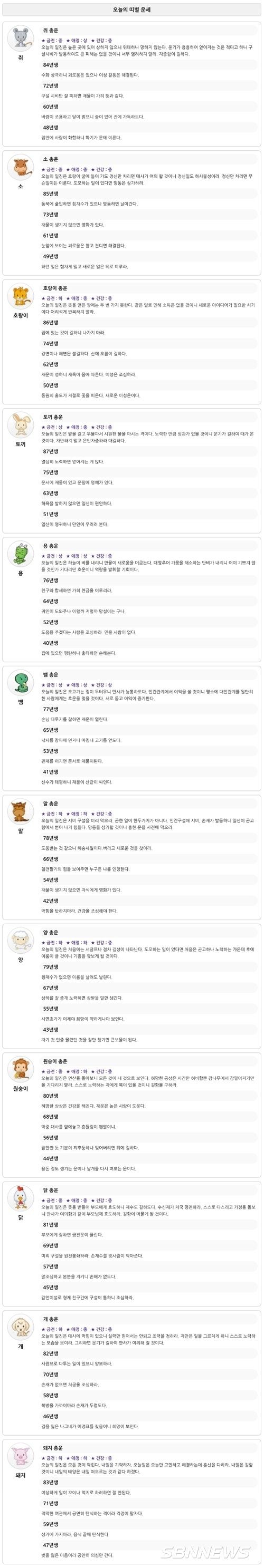Click the snake zodiac icon
The image size is (264, 1568).
(20, 683)
